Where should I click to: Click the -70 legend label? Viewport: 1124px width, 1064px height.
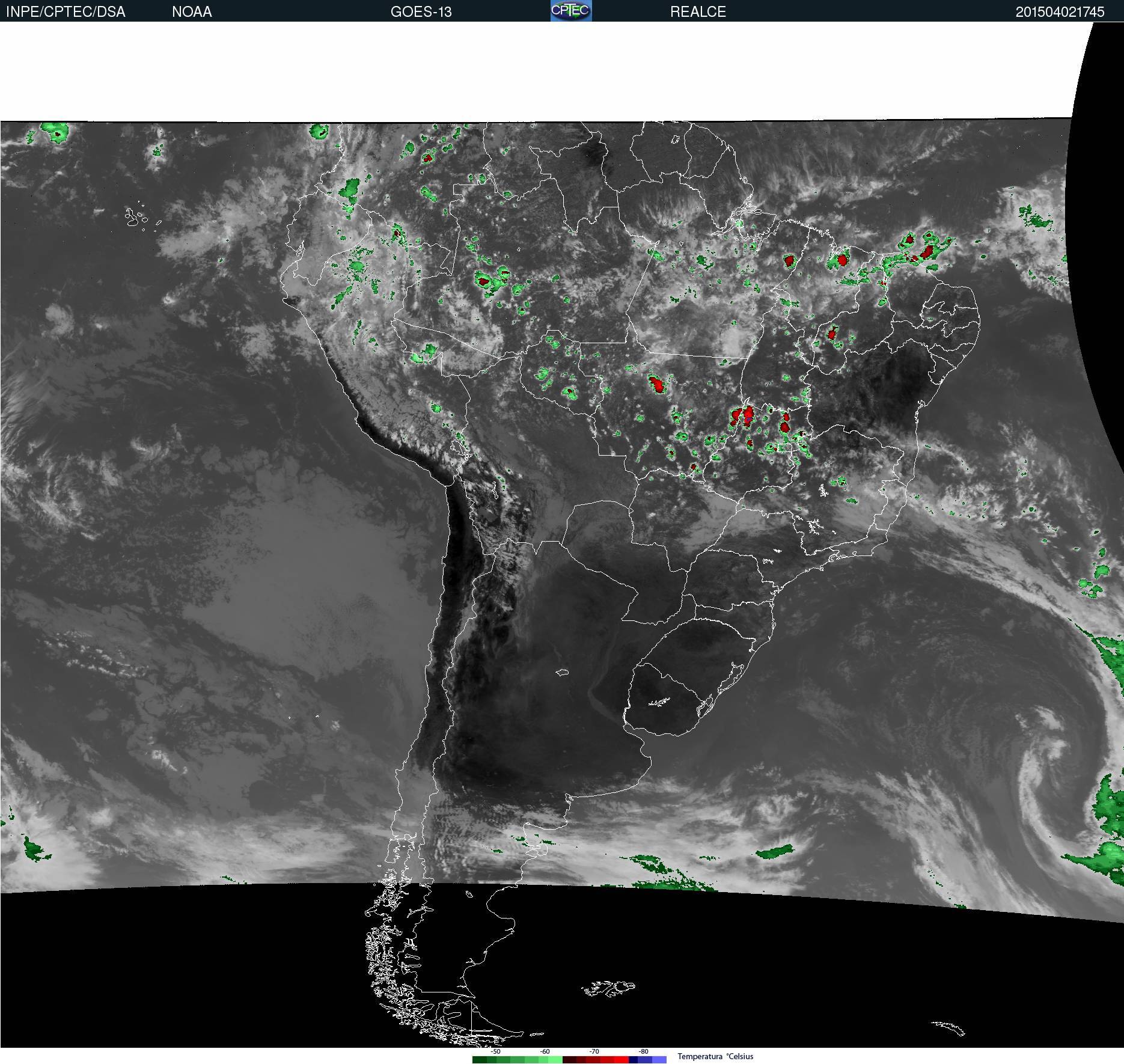(594, 1052)
